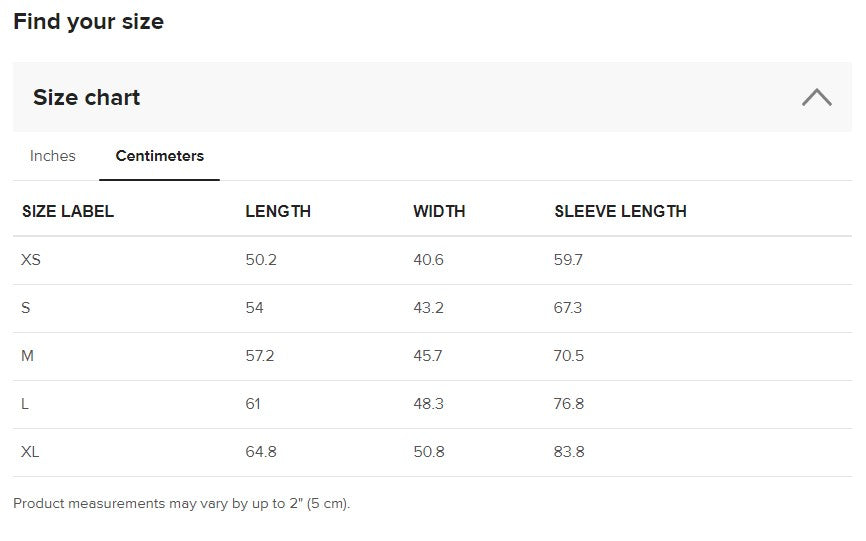This screenshot has width=866, height=541.
Task: Select the L size row label
Action: click(25, 404)
